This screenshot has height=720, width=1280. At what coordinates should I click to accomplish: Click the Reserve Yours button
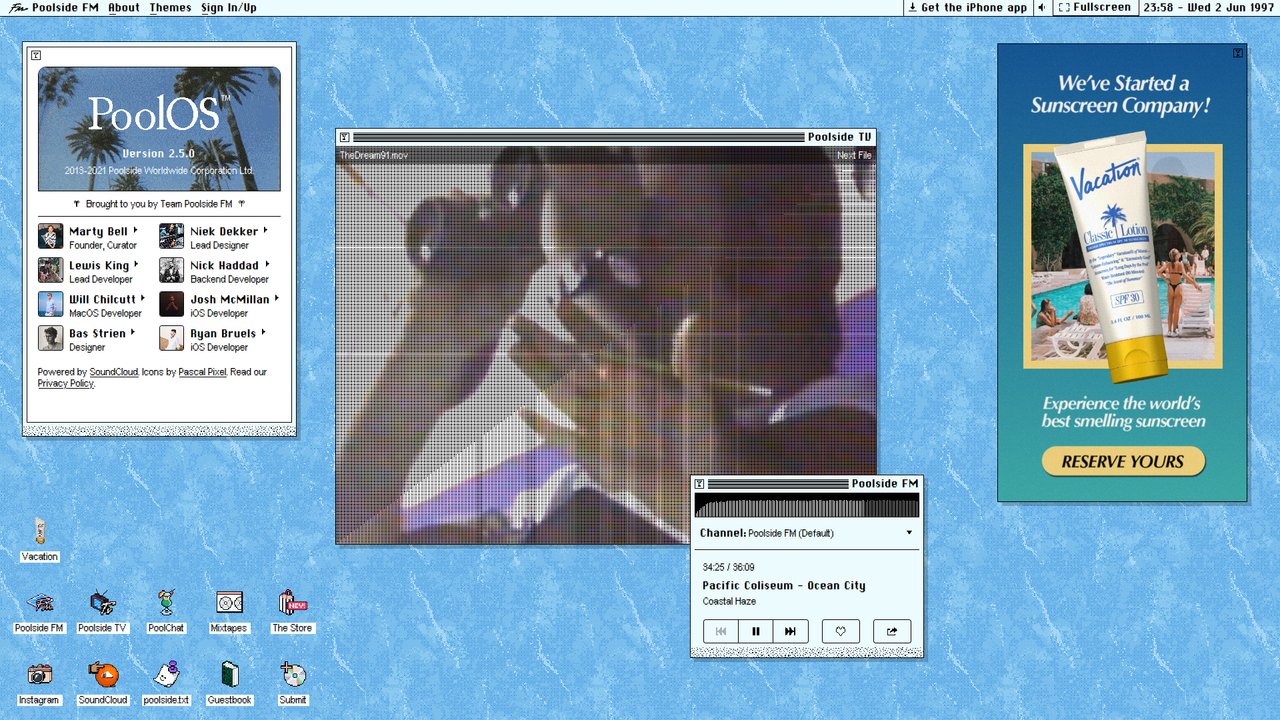[x=1123, y=461]
